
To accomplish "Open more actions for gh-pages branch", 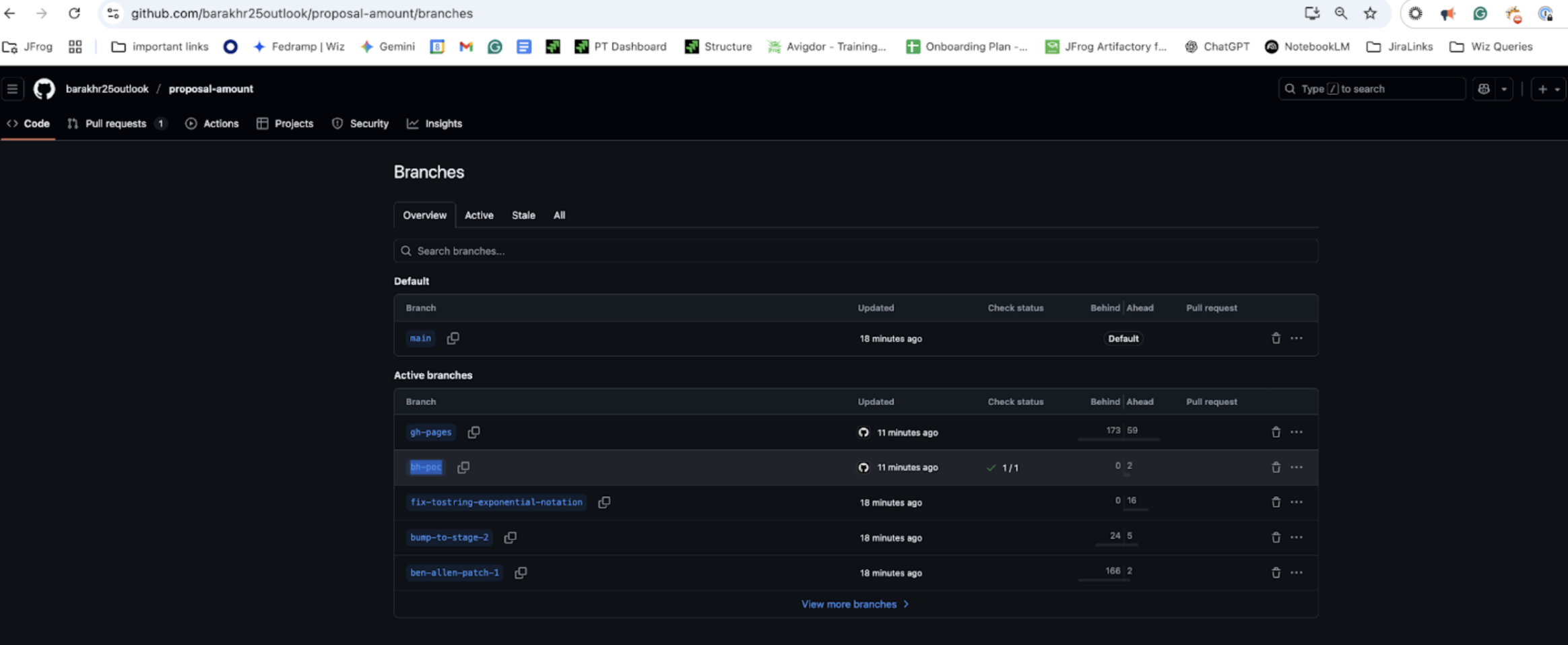I will (x=1297, y=432).
